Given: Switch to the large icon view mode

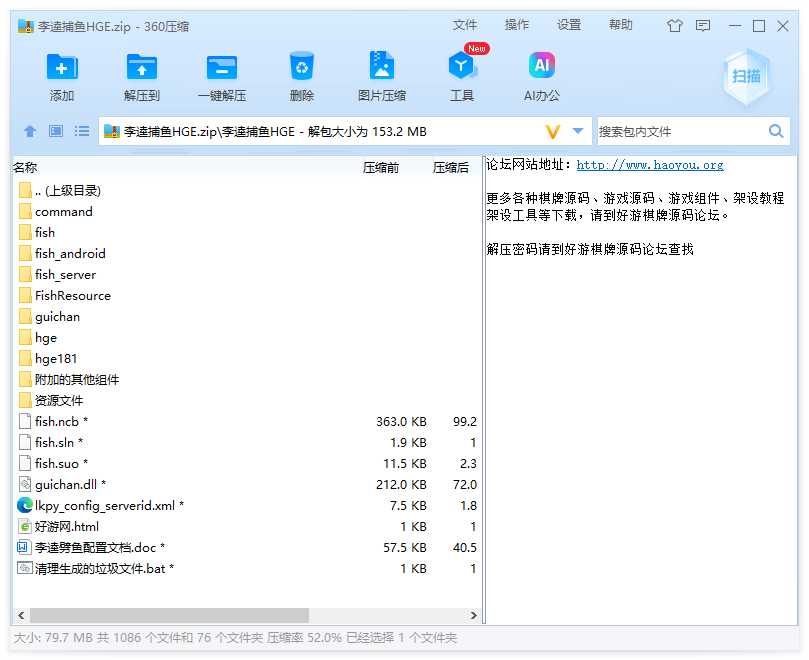Looking at the screenshot, I should click(x=56, y=132).
